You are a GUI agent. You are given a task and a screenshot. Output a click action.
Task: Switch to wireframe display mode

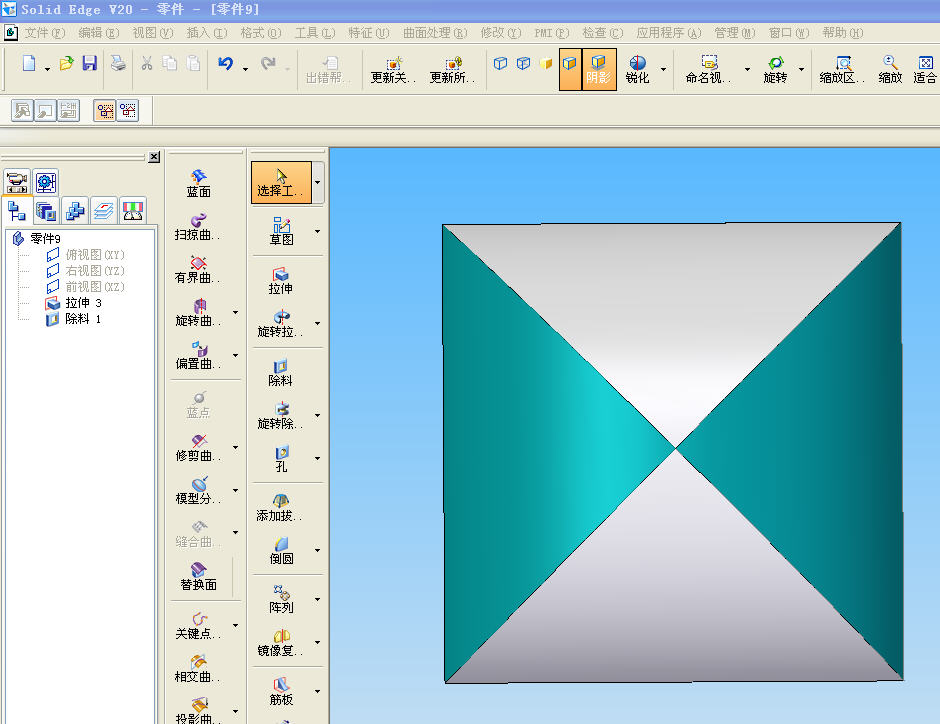pyautogui.click(x=501, y=63)
